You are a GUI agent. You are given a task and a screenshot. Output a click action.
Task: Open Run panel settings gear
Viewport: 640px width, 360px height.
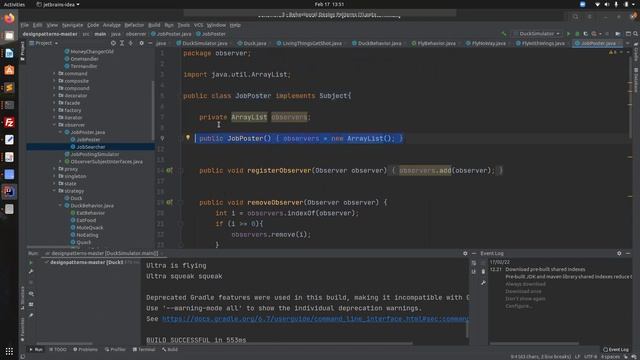(x=465, y=253)
